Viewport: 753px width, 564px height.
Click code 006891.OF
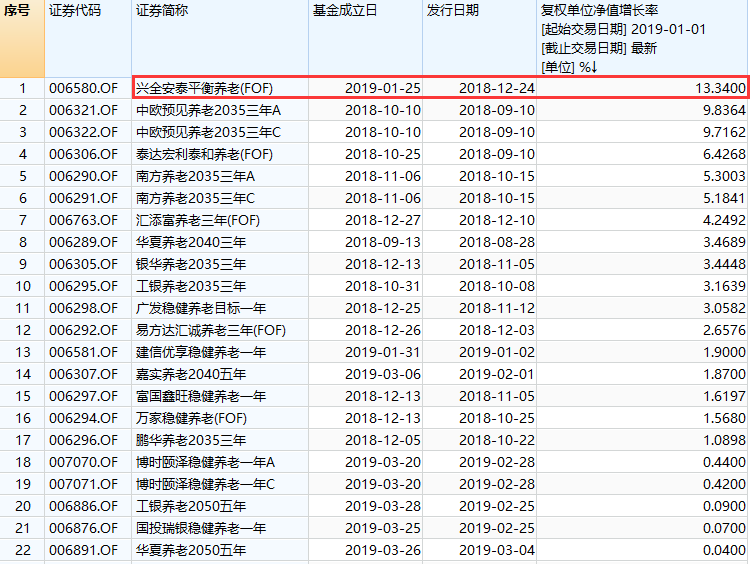tap(83, 551)
